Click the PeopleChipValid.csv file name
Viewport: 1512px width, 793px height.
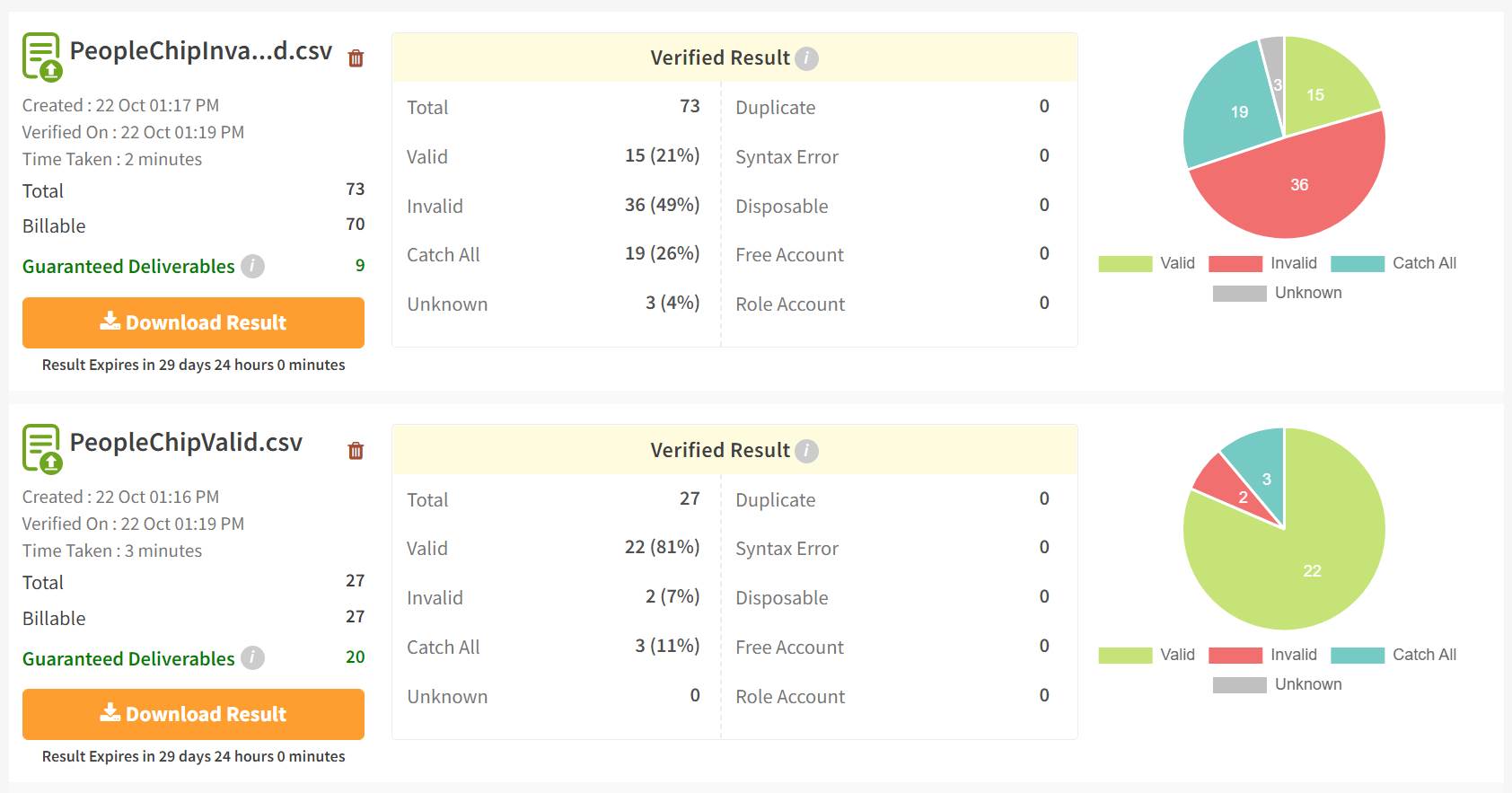(187, 442)
